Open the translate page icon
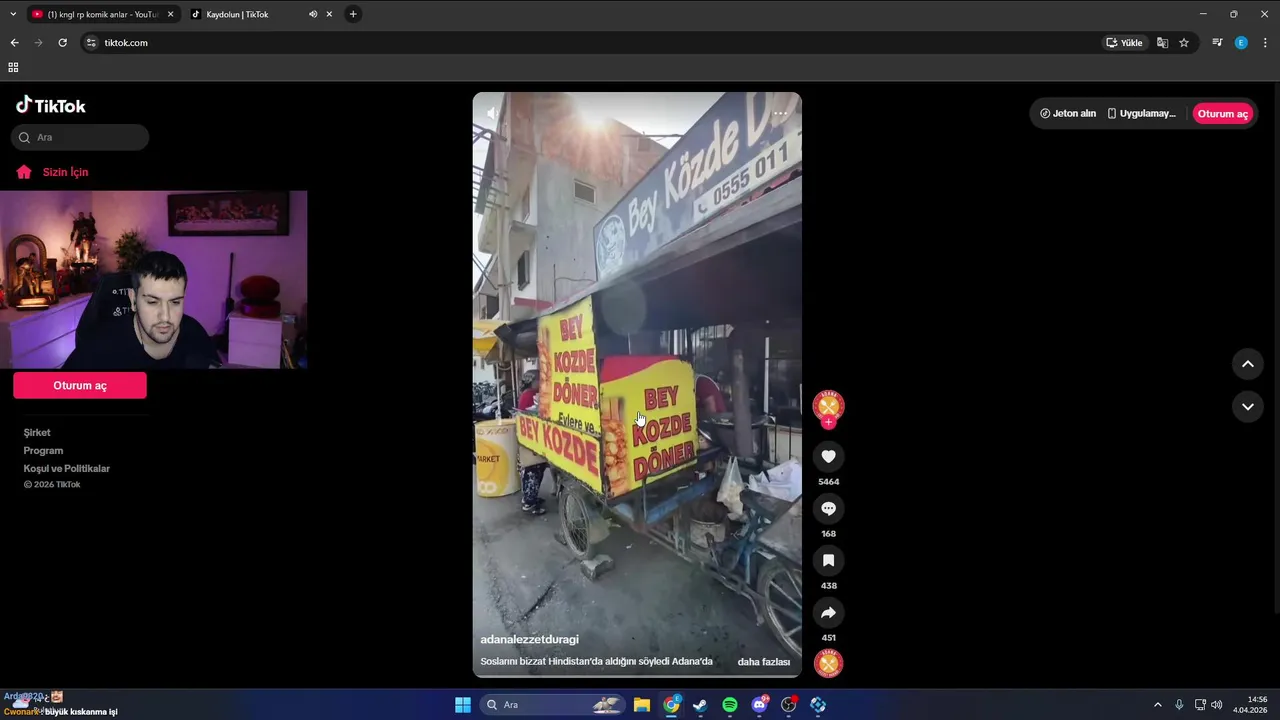 point(1162,43)
